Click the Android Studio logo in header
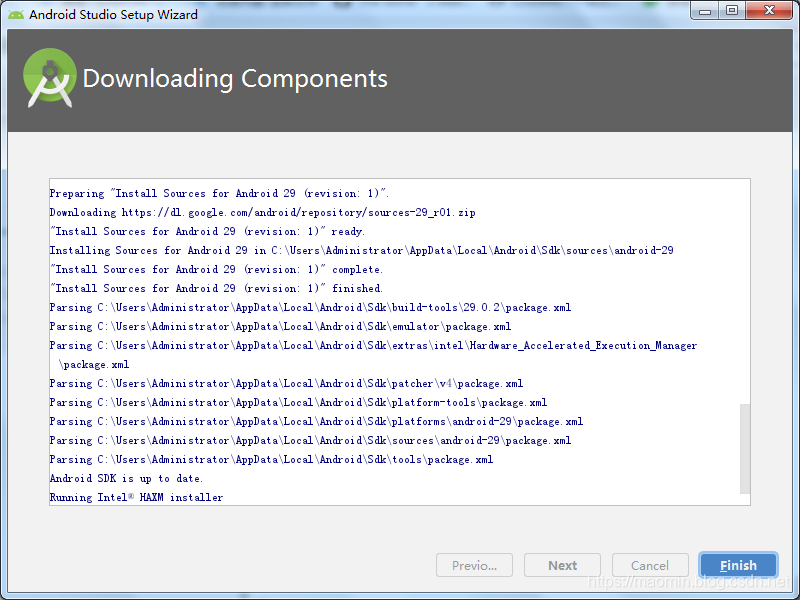 50,78
